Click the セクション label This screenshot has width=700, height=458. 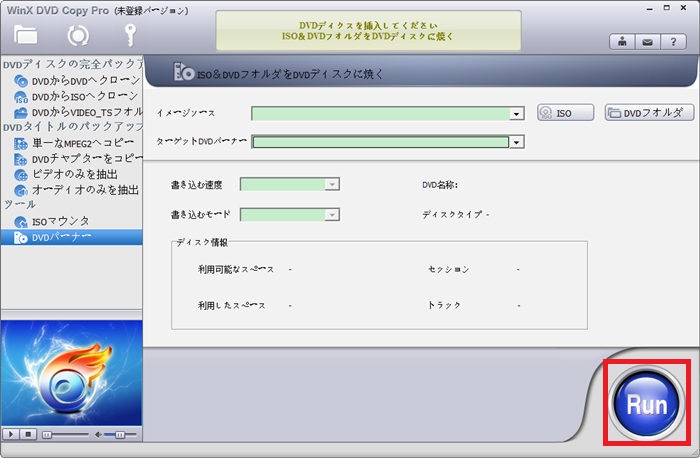coord(448,269)
